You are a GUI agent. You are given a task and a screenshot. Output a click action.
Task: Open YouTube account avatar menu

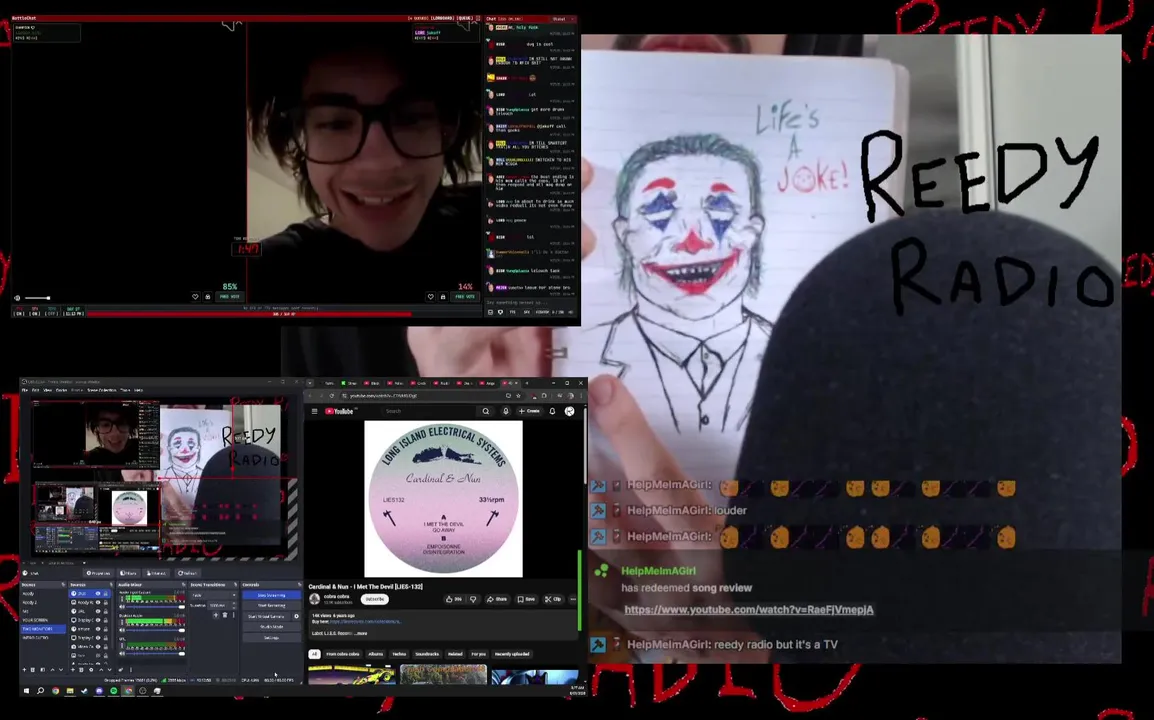(570, 412)
